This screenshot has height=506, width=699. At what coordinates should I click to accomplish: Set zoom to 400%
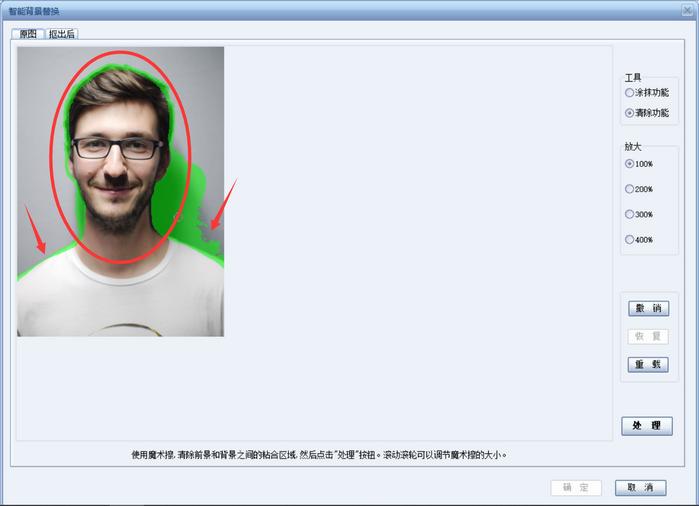(x=639, y=240)
